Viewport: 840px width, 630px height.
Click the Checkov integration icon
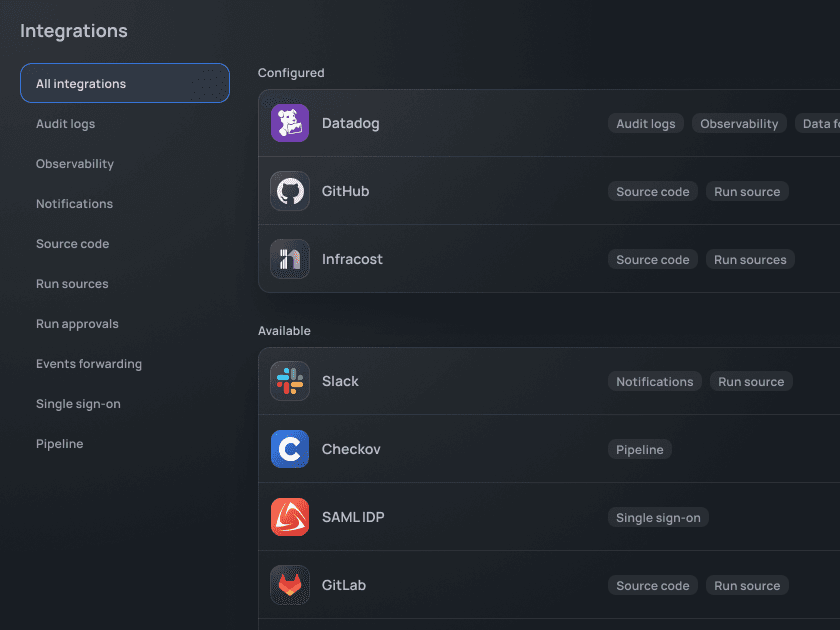pyautogui.click(x=289, y=449)
